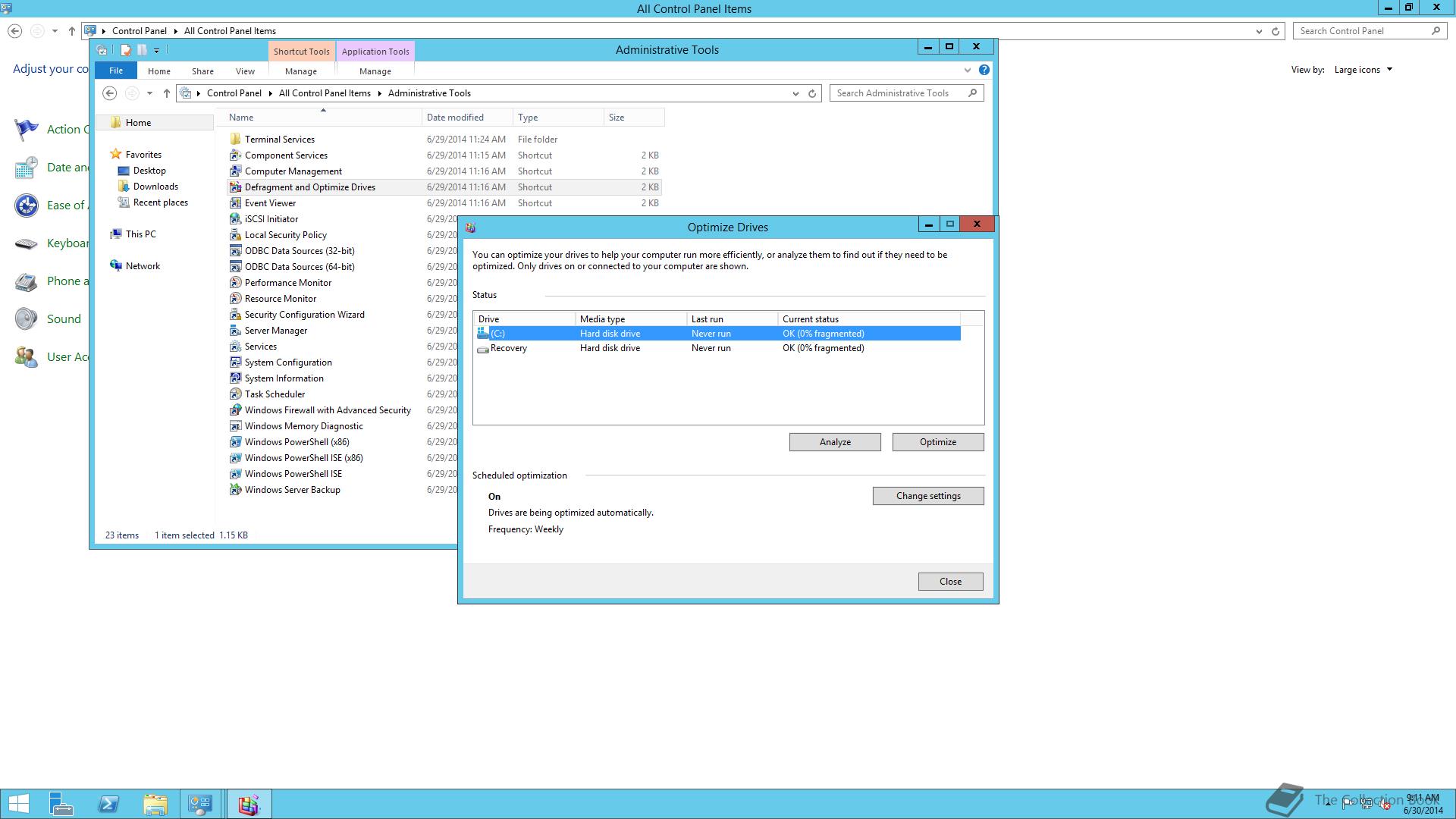Open the Start button on taskbar
The image size is (1456, 819).
click(19, 804)
